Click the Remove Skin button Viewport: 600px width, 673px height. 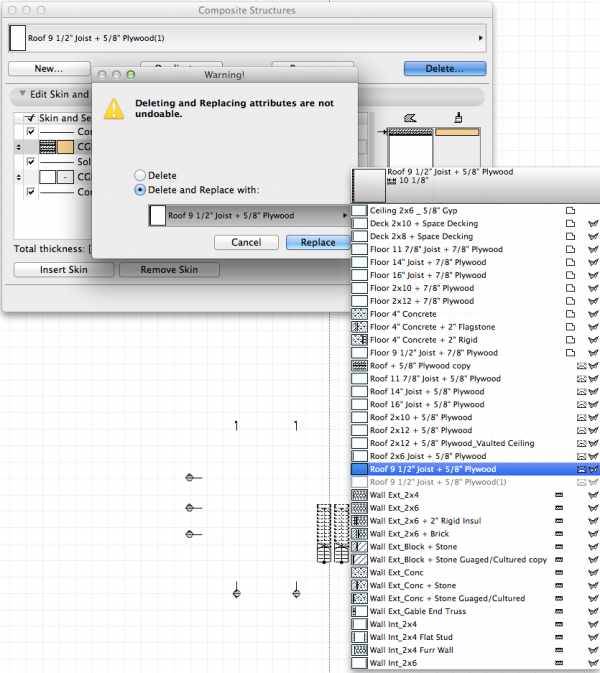point(169,270)
